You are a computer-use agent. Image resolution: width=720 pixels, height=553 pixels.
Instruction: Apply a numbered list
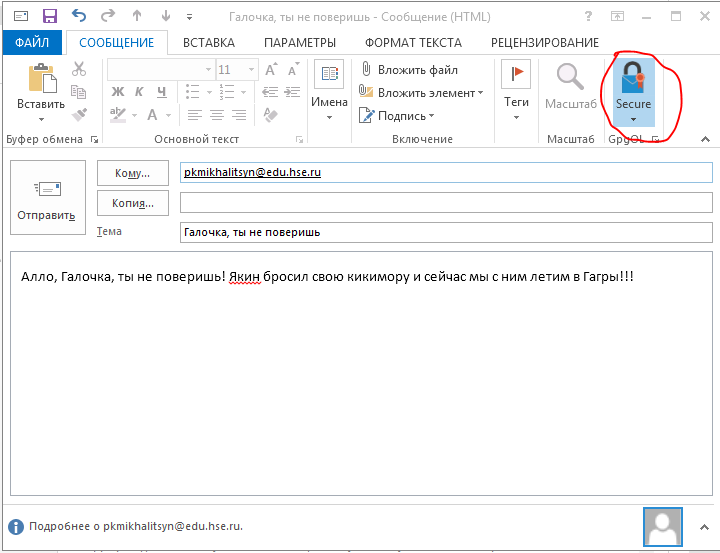click(x=227, y=92)
